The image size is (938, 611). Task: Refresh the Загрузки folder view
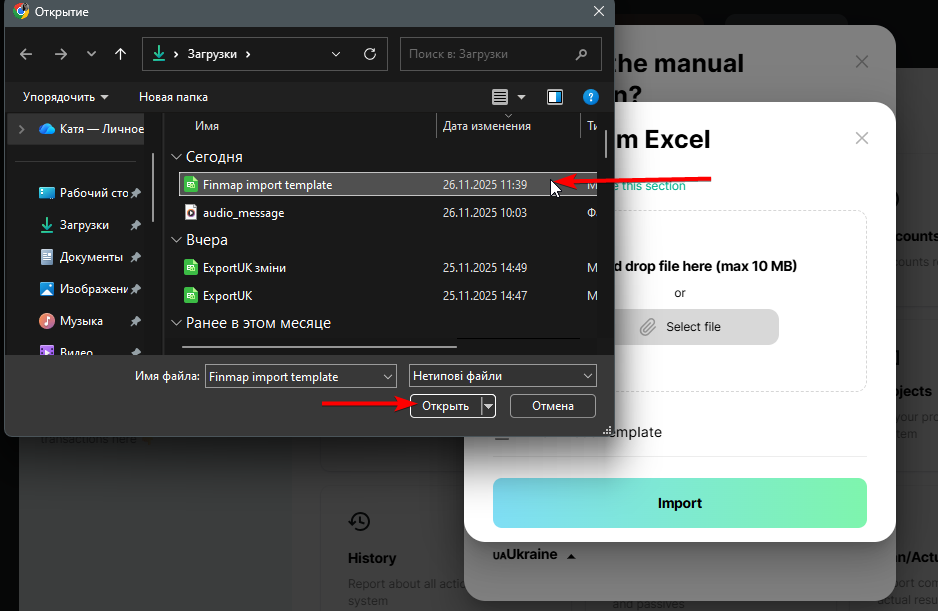[x=370, y=54]
